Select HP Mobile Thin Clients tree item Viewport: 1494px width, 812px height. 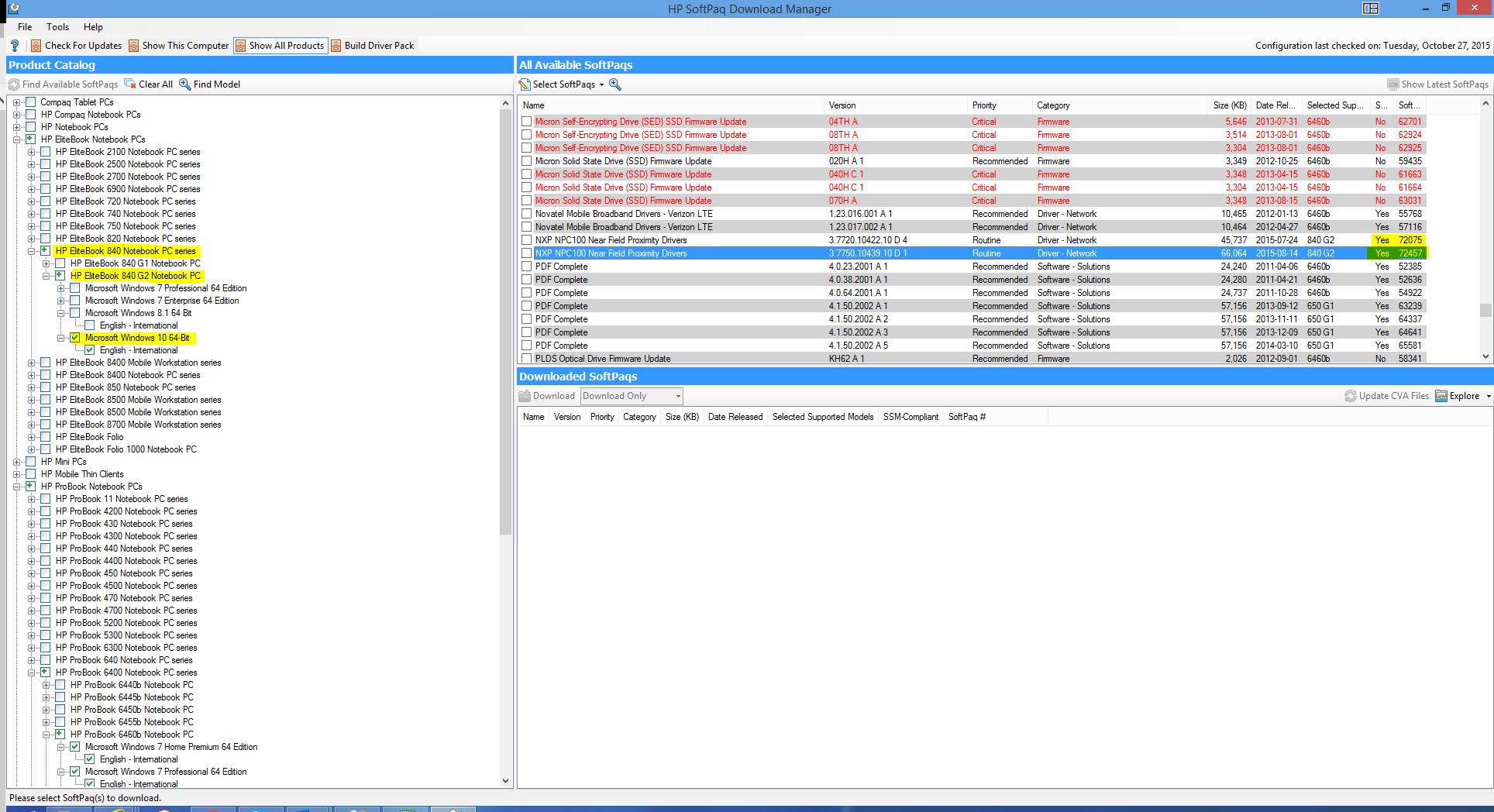82,474
